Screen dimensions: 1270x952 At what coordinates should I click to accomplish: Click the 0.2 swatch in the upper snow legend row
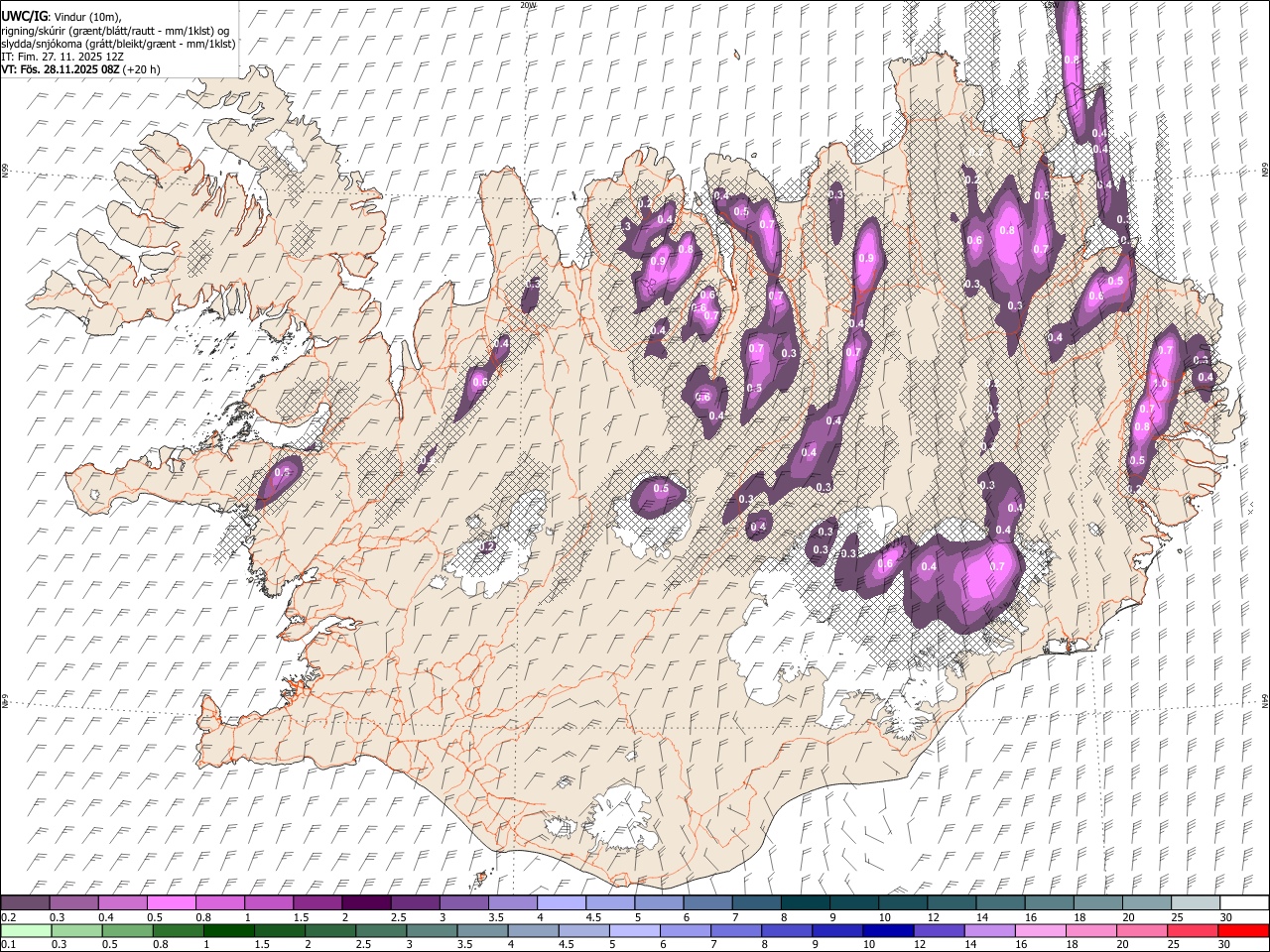pyautogui.click(x=25, y=902)
